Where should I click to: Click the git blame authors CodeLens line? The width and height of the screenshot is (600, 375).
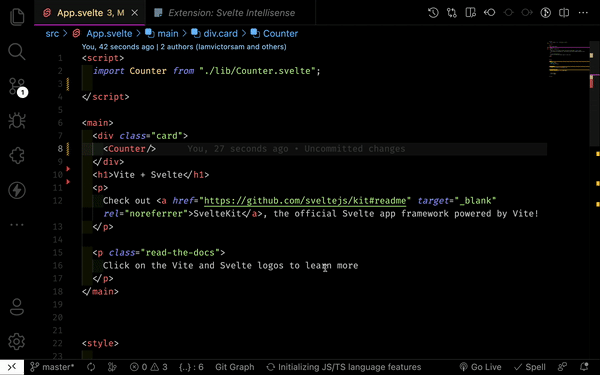184,47
